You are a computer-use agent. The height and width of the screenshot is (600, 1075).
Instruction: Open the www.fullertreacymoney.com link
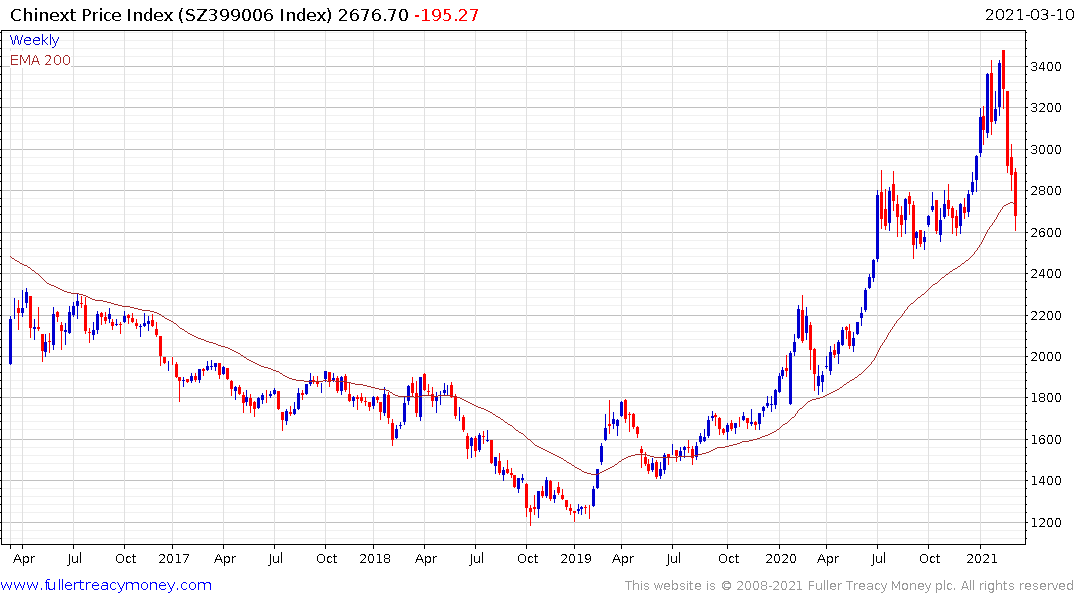pos(106,585)
